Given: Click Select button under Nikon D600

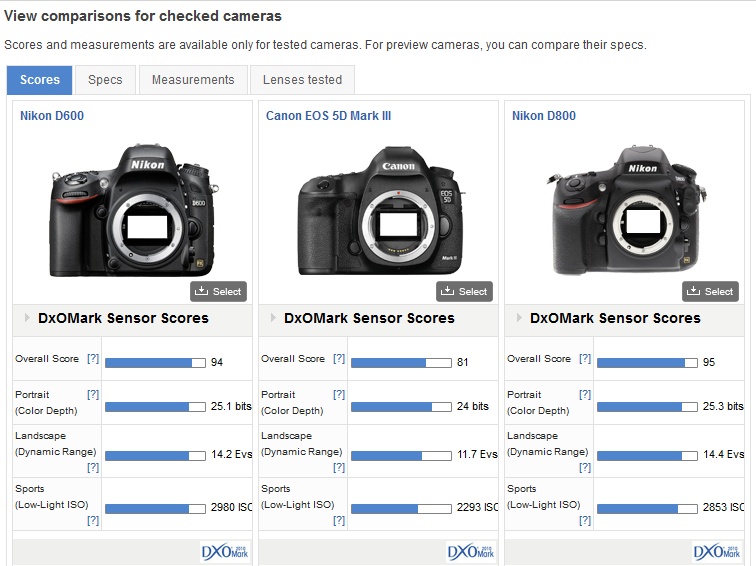Looking at the screenshot, I should [x=218, y=291].
